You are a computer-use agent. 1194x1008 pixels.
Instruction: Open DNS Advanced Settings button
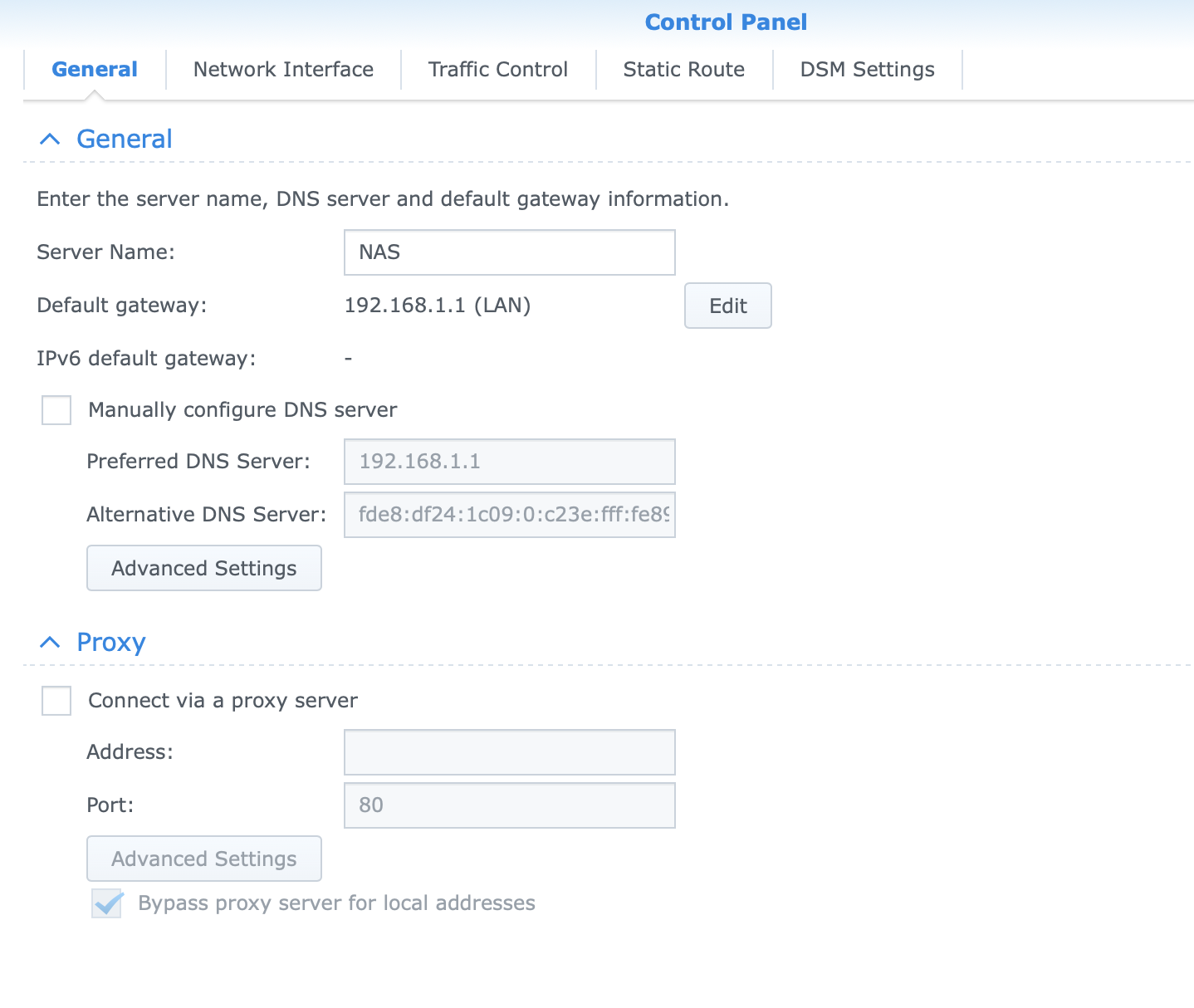204,569
